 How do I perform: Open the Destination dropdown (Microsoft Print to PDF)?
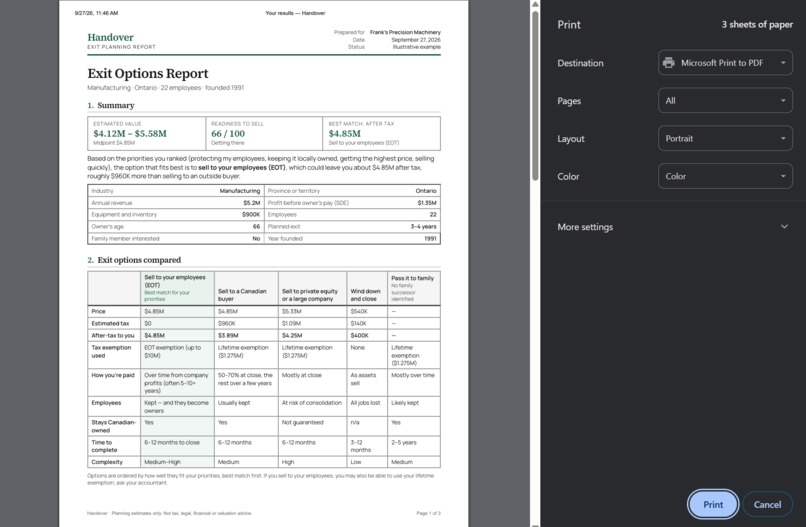tap(725, 63)
